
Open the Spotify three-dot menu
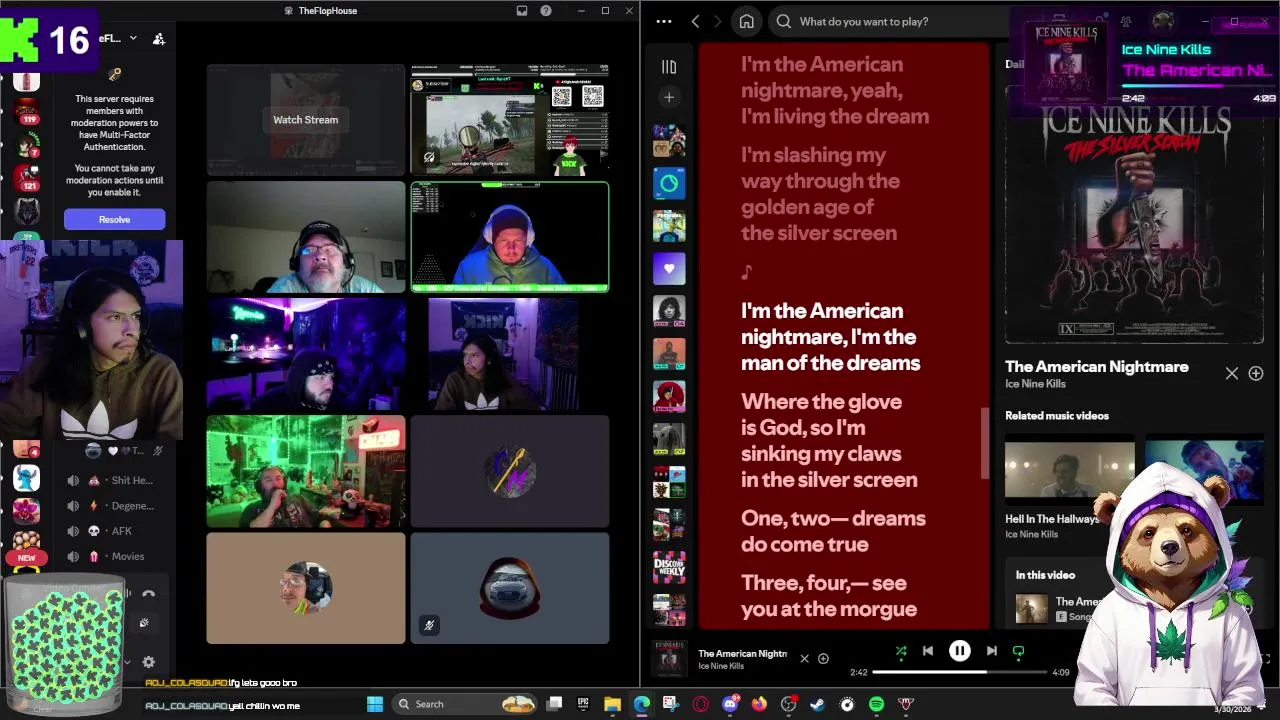pos(664,21)
